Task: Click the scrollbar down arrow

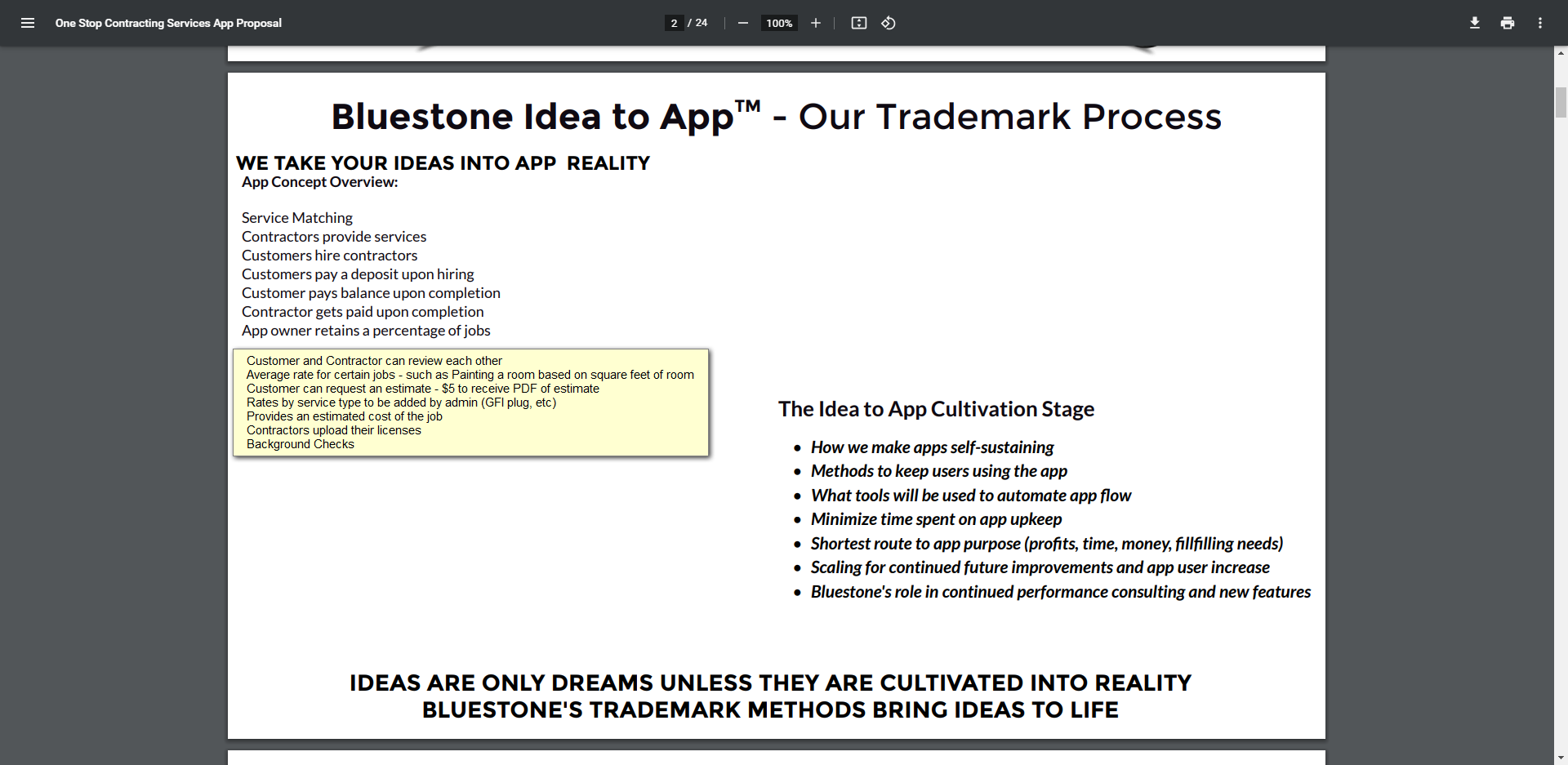Action: (x=1561, y=758)
